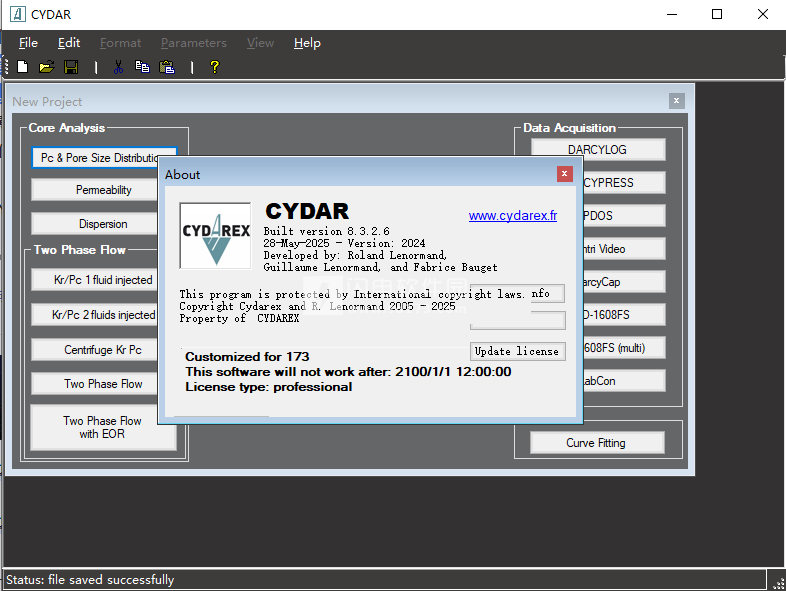786x591 pixels.
Task: Click the 1608FS (multi) button
Action: click(624, 348)
